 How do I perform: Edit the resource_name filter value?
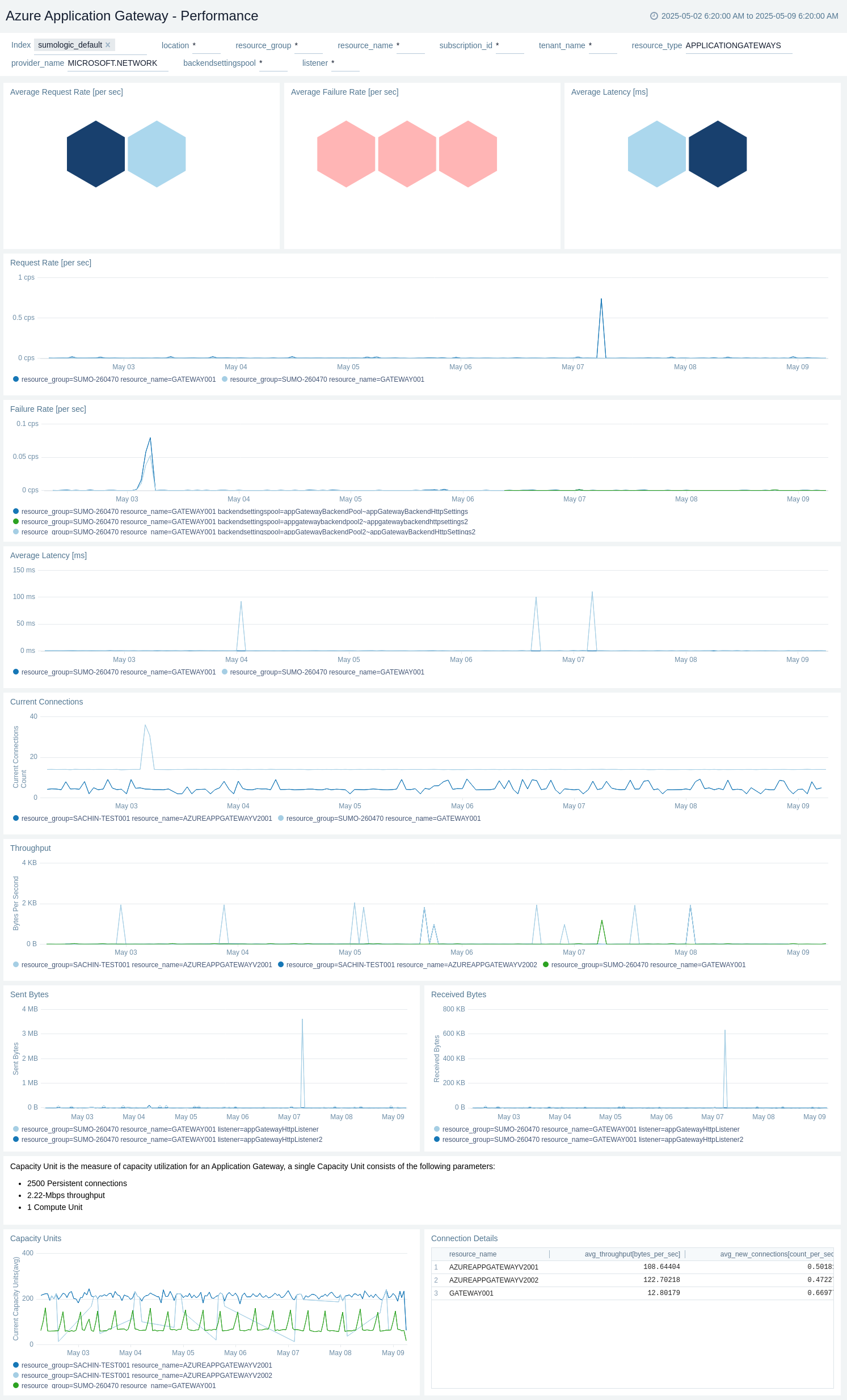[410, 45]
